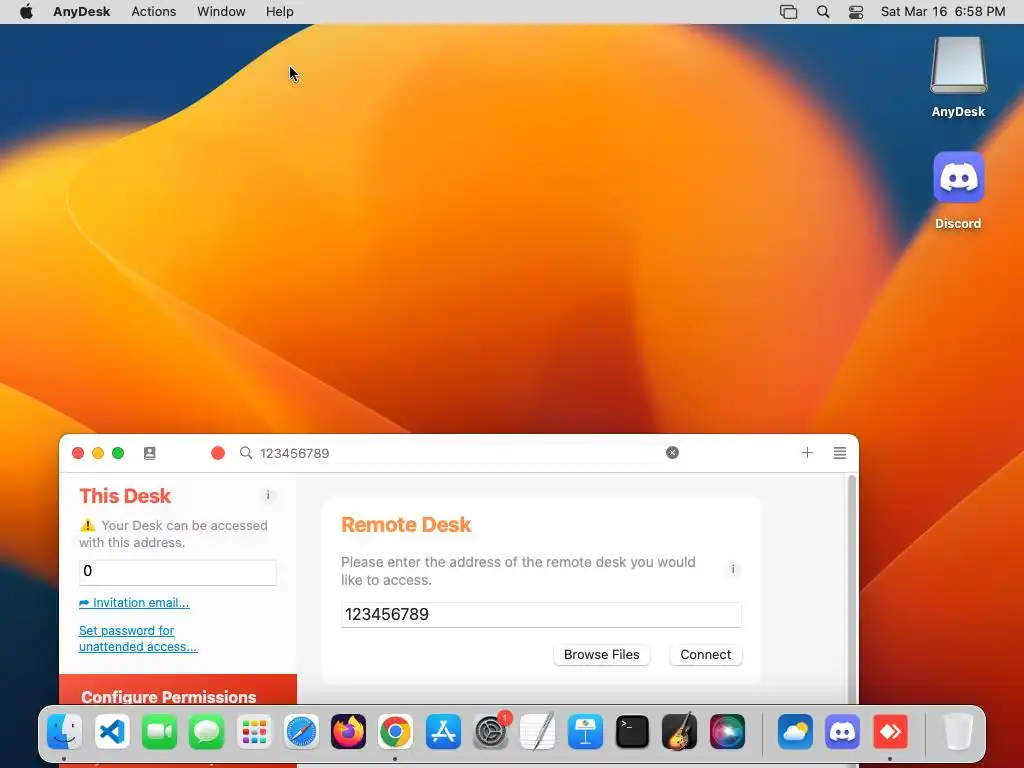This screenshot has width=1024, height=768.
Task: Click the Connect button
Action: pyautogui.click(x=705, y=654)
